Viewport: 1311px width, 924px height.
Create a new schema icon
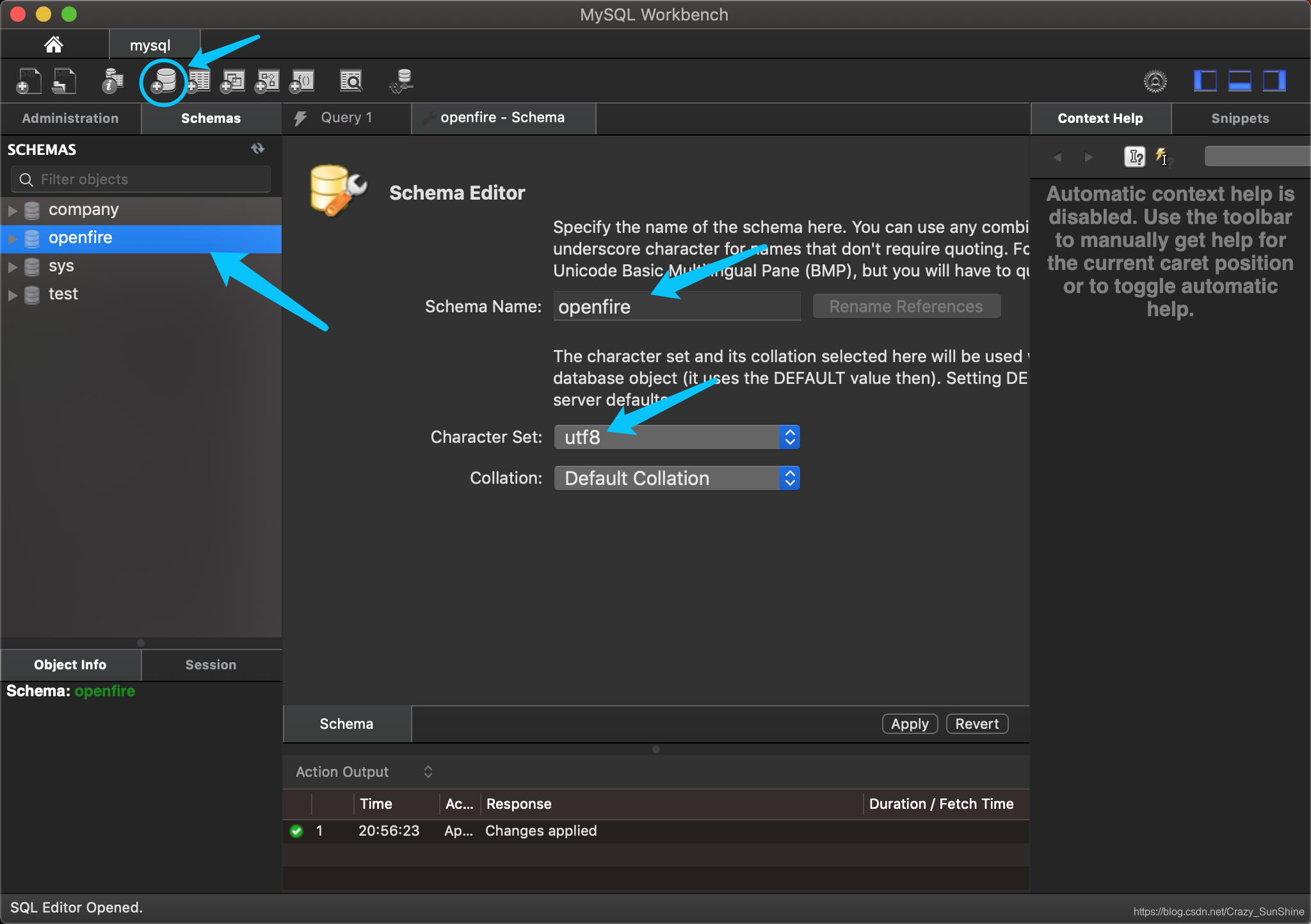point(164,81)
